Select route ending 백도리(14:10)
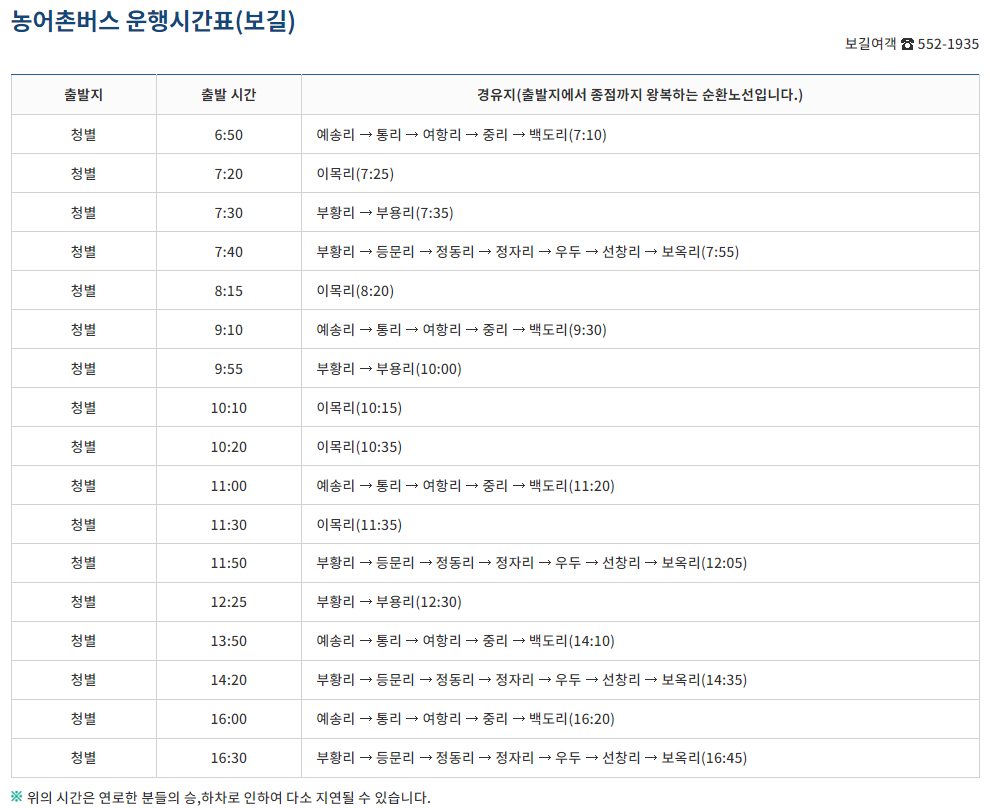 tap(465, 641)
